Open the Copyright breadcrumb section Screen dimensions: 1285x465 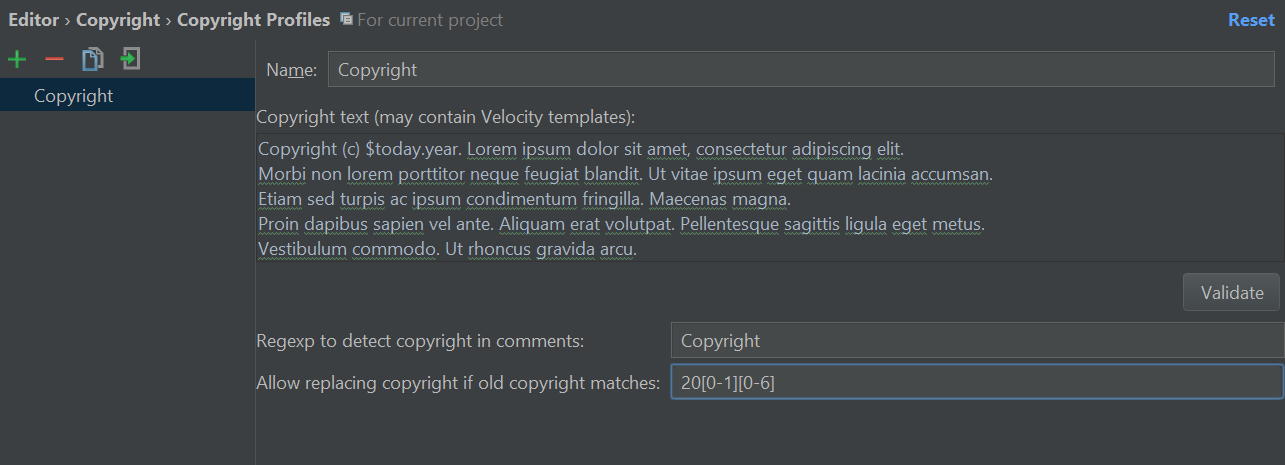tap(118, 20)
